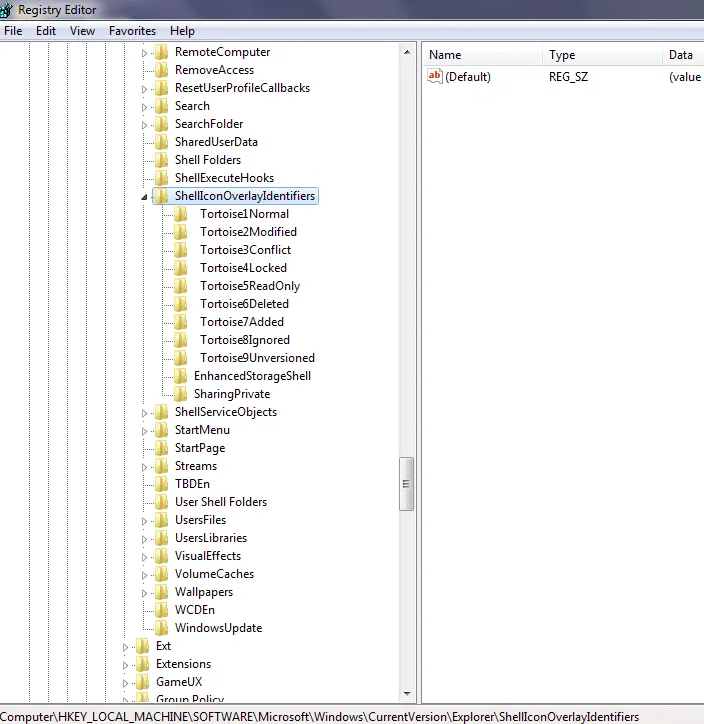Click the Tortoise7Added folder icon
This screenshot has width=704, height=724.
coord(181,322)
